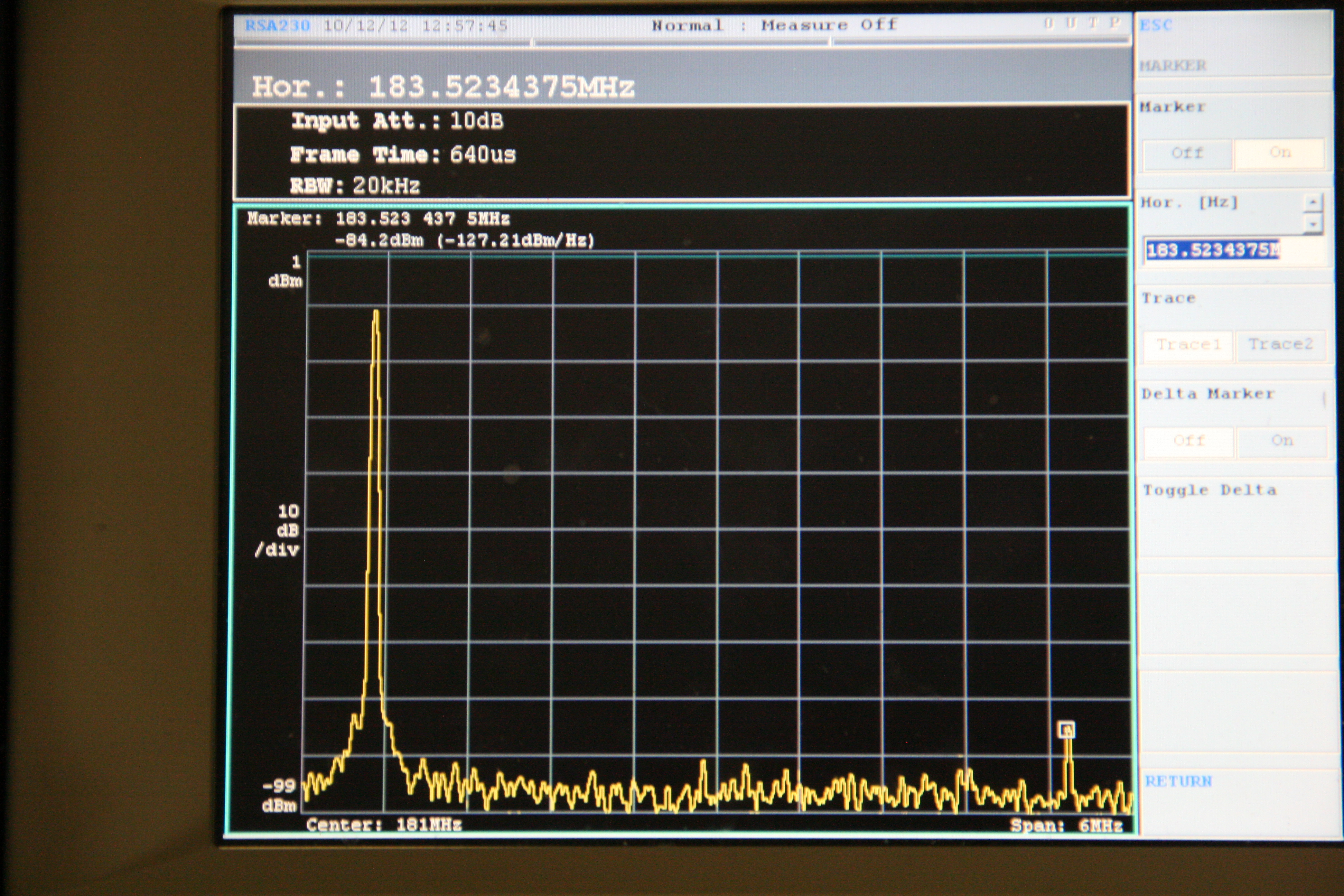Increment Hor. frequency with up arrow
Image resolution: width=1344 pixels, height=896 pixels.
click(1313, 202)
